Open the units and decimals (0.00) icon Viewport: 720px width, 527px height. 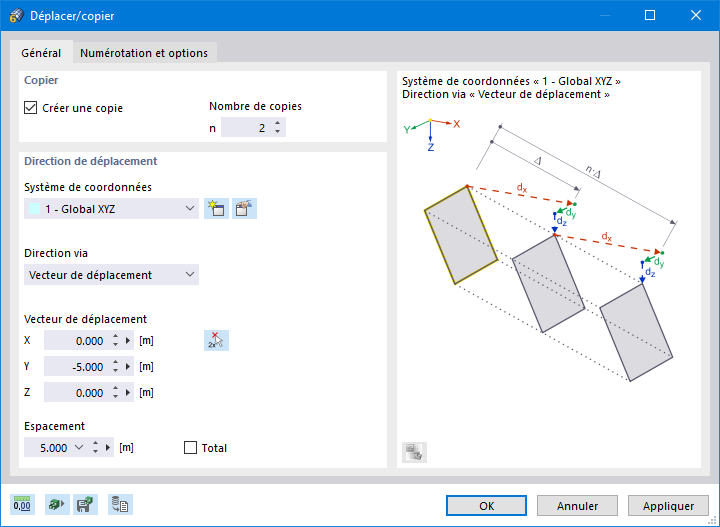coord(22,505)
